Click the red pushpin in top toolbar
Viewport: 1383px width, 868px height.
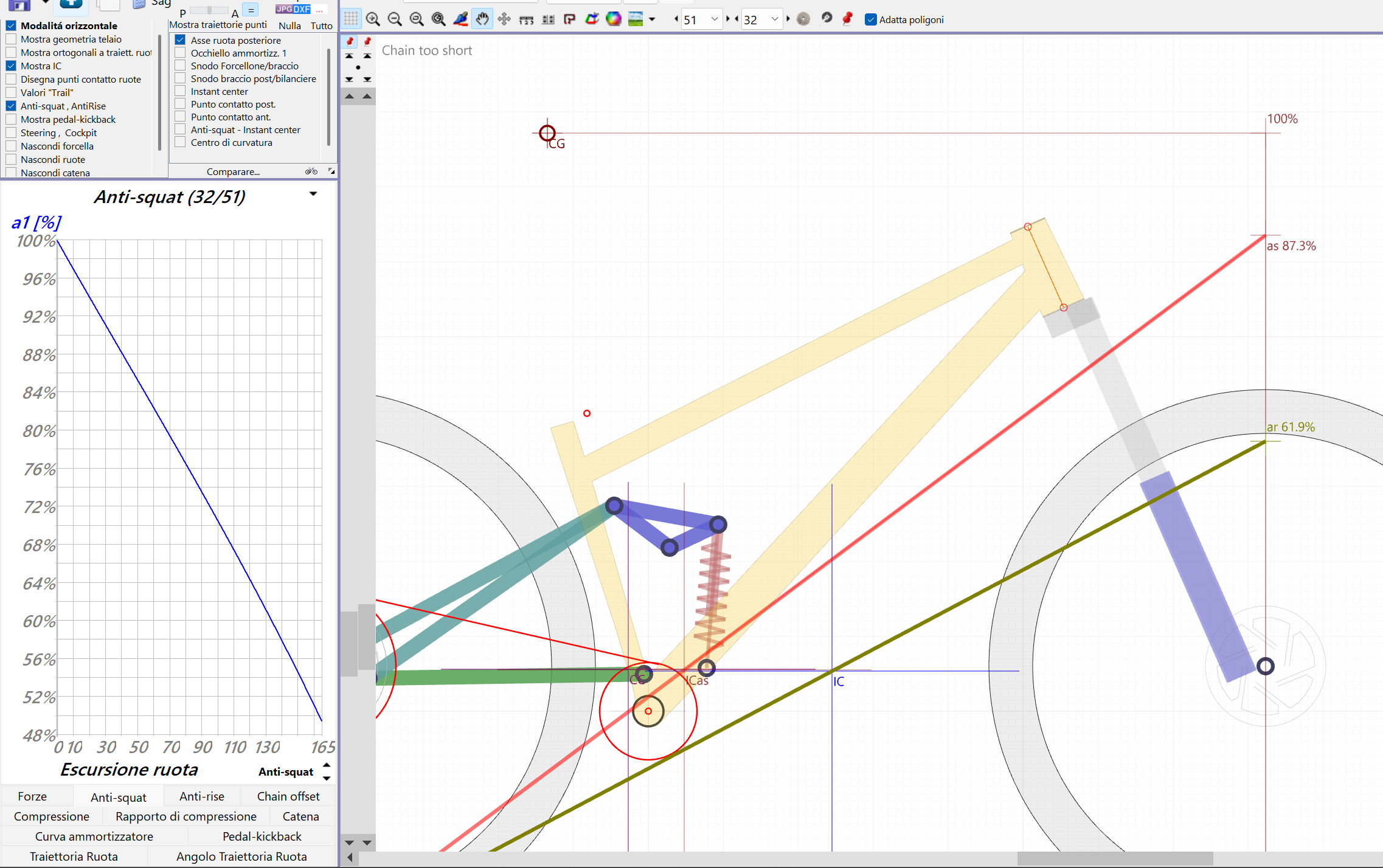click(848, 18)
